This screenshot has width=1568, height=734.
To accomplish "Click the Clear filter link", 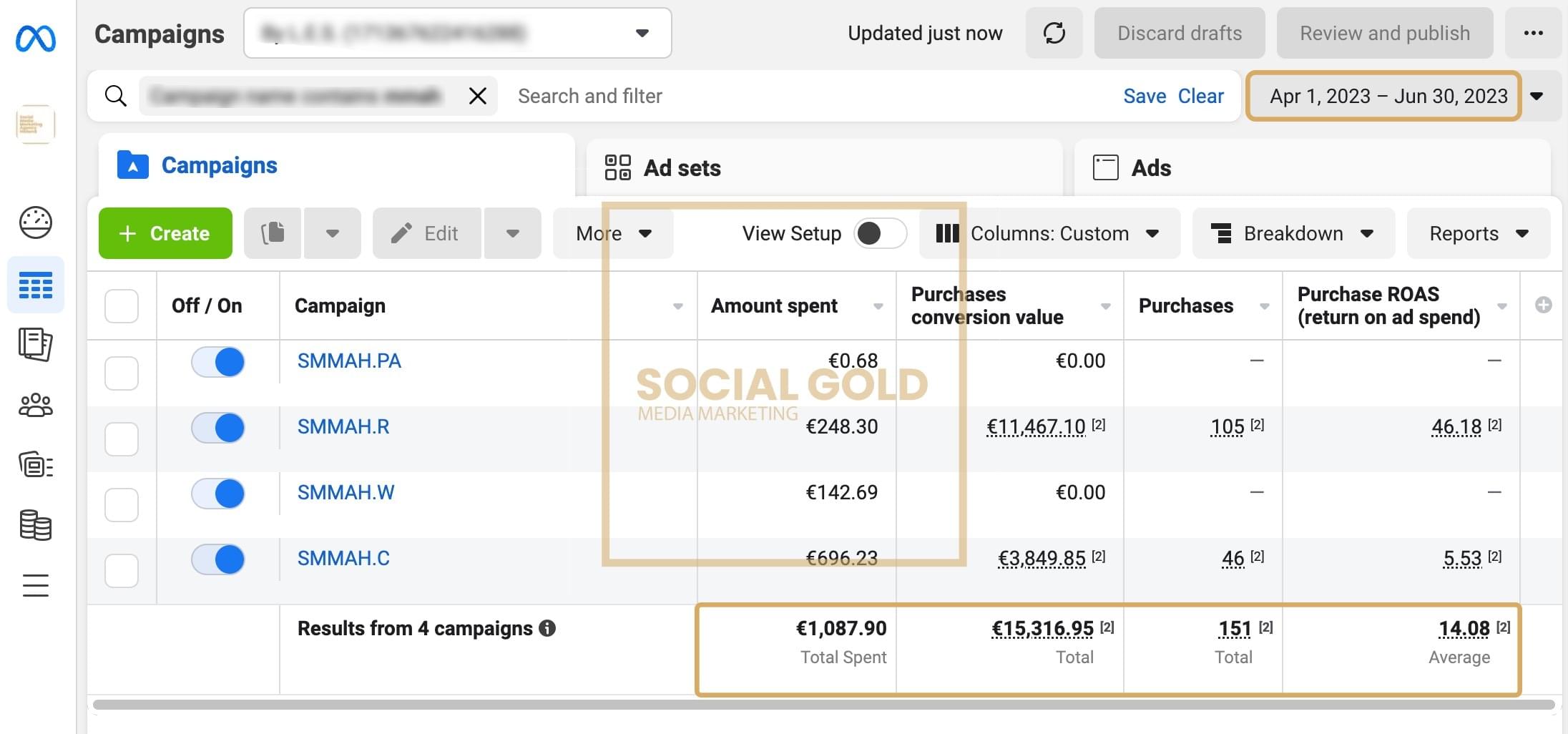I will (1200, 96).
